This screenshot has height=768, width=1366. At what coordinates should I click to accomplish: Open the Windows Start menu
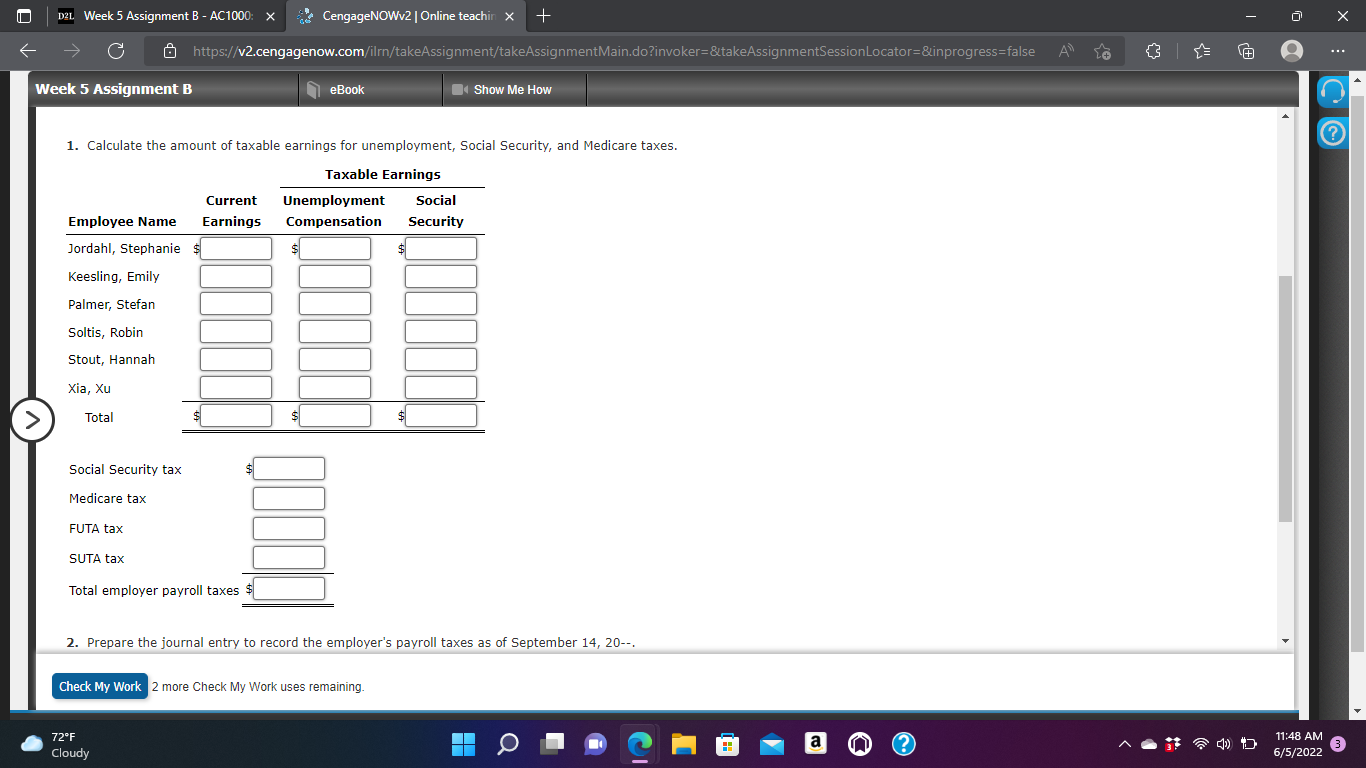(x=463, y=744)
